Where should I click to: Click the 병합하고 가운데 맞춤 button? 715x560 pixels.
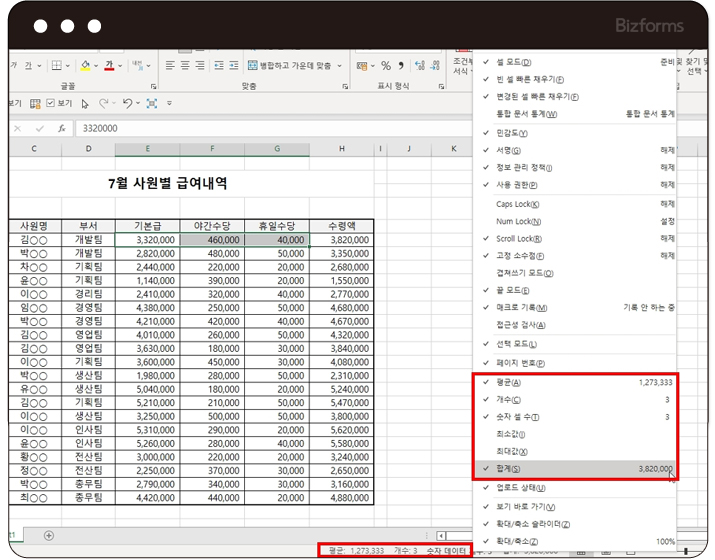290,66
